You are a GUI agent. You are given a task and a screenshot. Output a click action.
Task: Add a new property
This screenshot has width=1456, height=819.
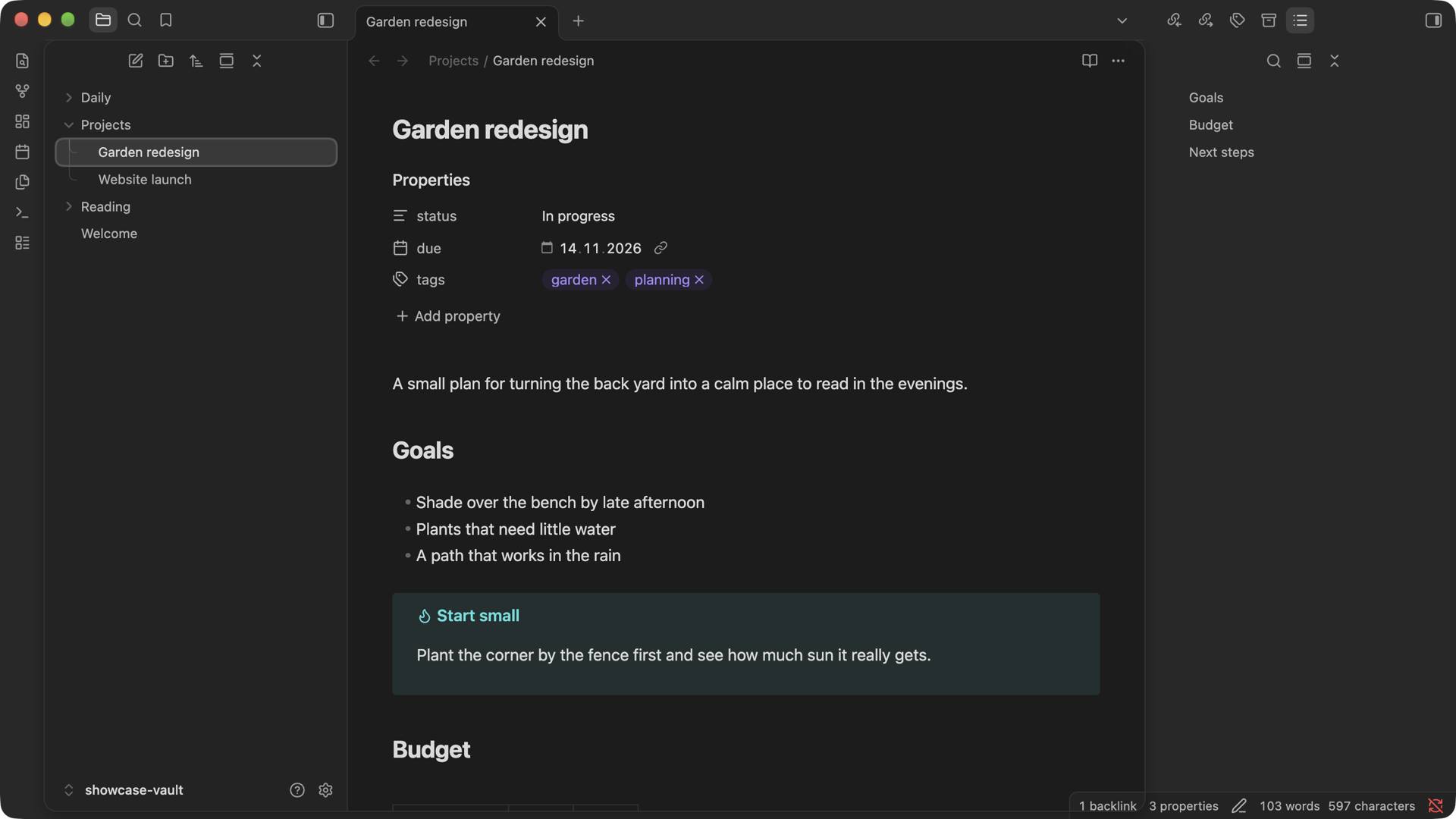[448, 316]
